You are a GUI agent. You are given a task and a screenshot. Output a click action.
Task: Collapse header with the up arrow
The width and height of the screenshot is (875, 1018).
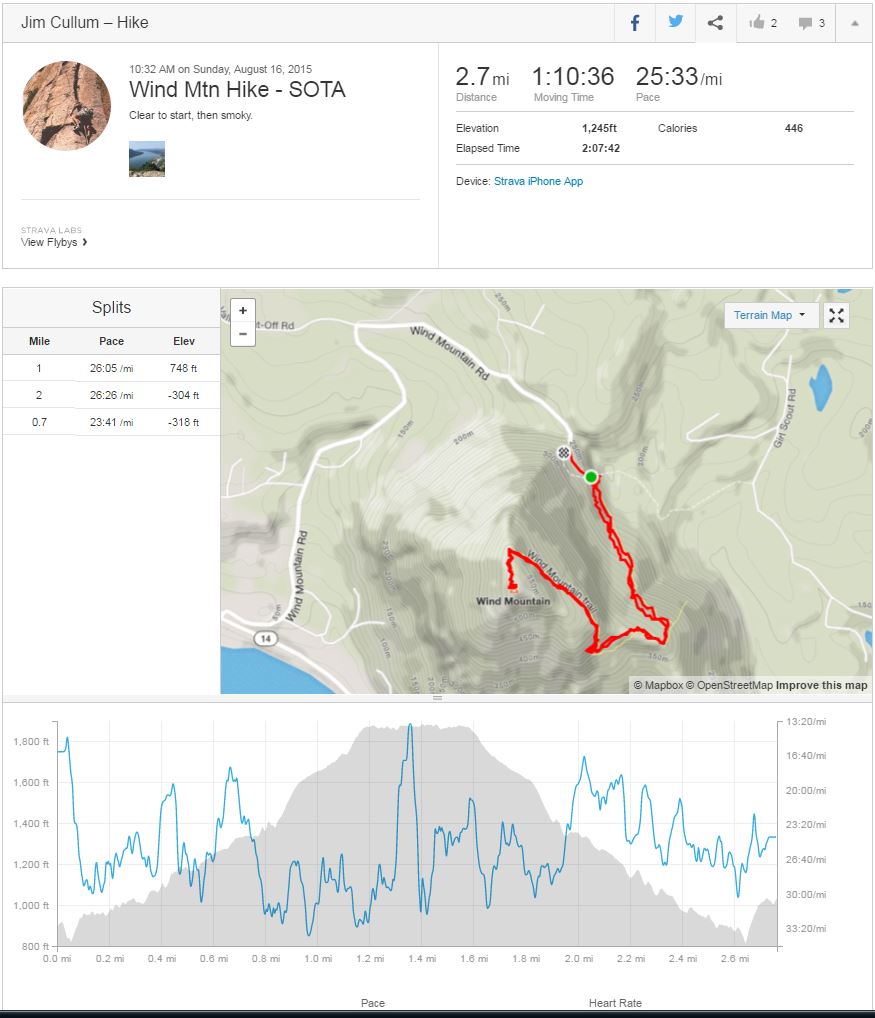tap(854, 23)
